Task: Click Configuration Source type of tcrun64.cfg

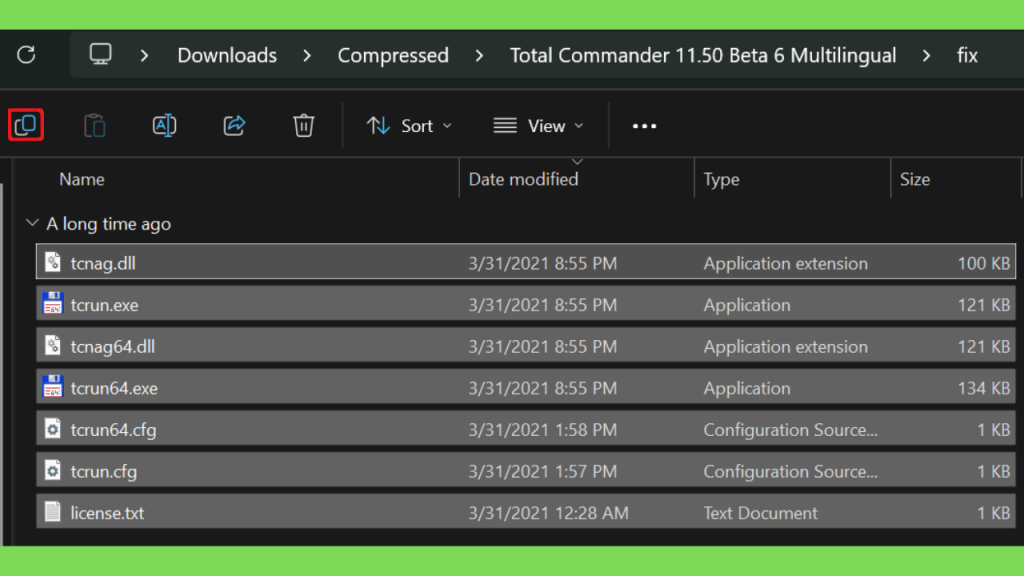Action: point(790,430)
